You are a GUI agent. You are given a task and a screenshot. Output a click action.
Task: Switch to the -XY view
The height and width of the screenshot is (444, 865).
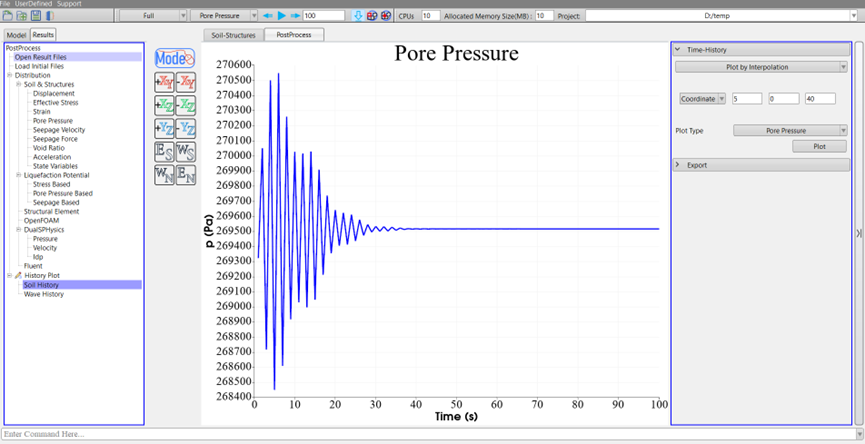186,82
